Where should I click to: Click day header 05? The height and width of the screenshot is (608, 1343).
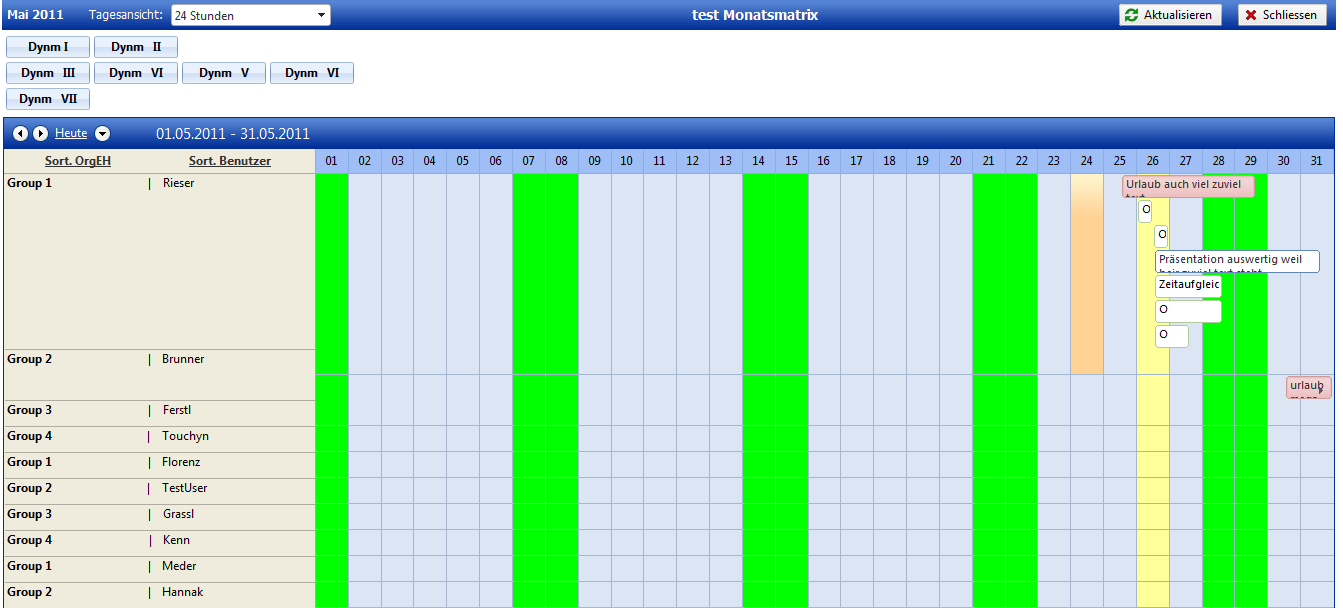pos(463,161)
